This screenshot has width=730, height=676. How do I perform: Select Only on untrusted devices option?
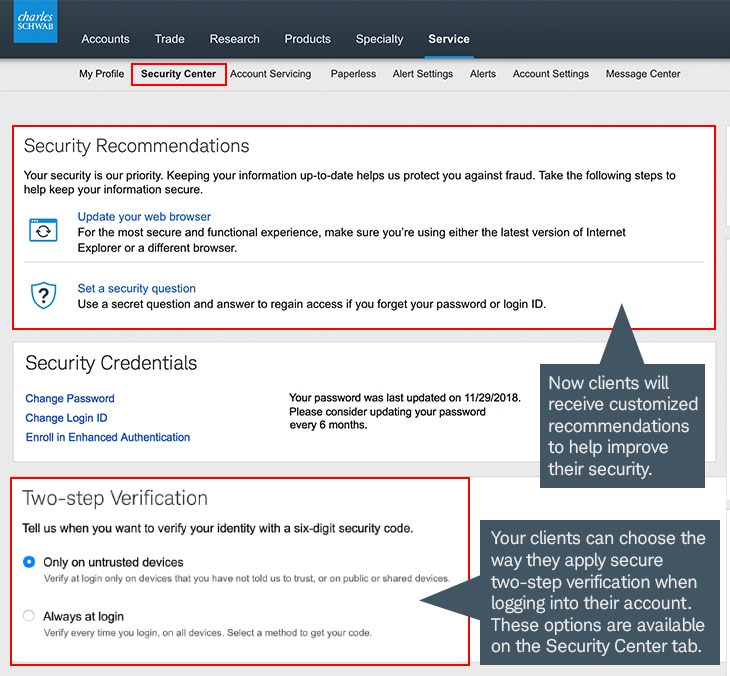(x=29, y=562)
